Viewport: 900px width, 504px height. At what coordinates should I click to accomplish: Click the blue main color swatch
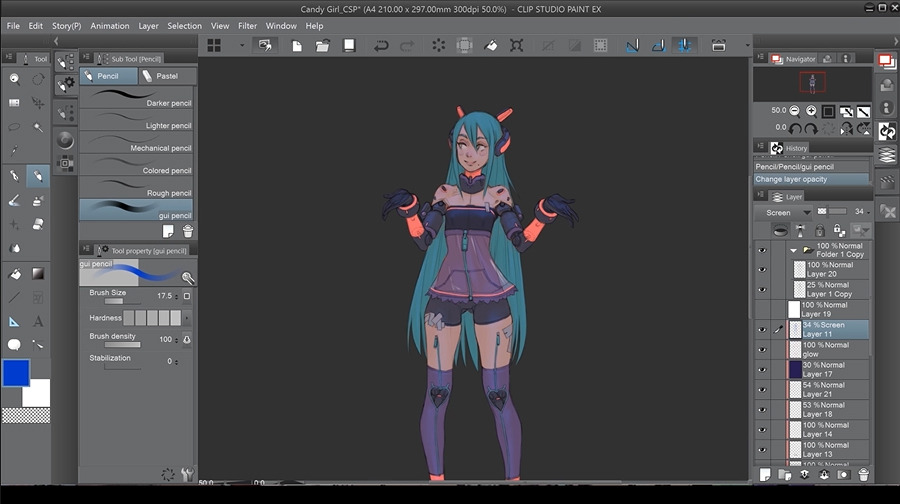(x=16, y=373)
